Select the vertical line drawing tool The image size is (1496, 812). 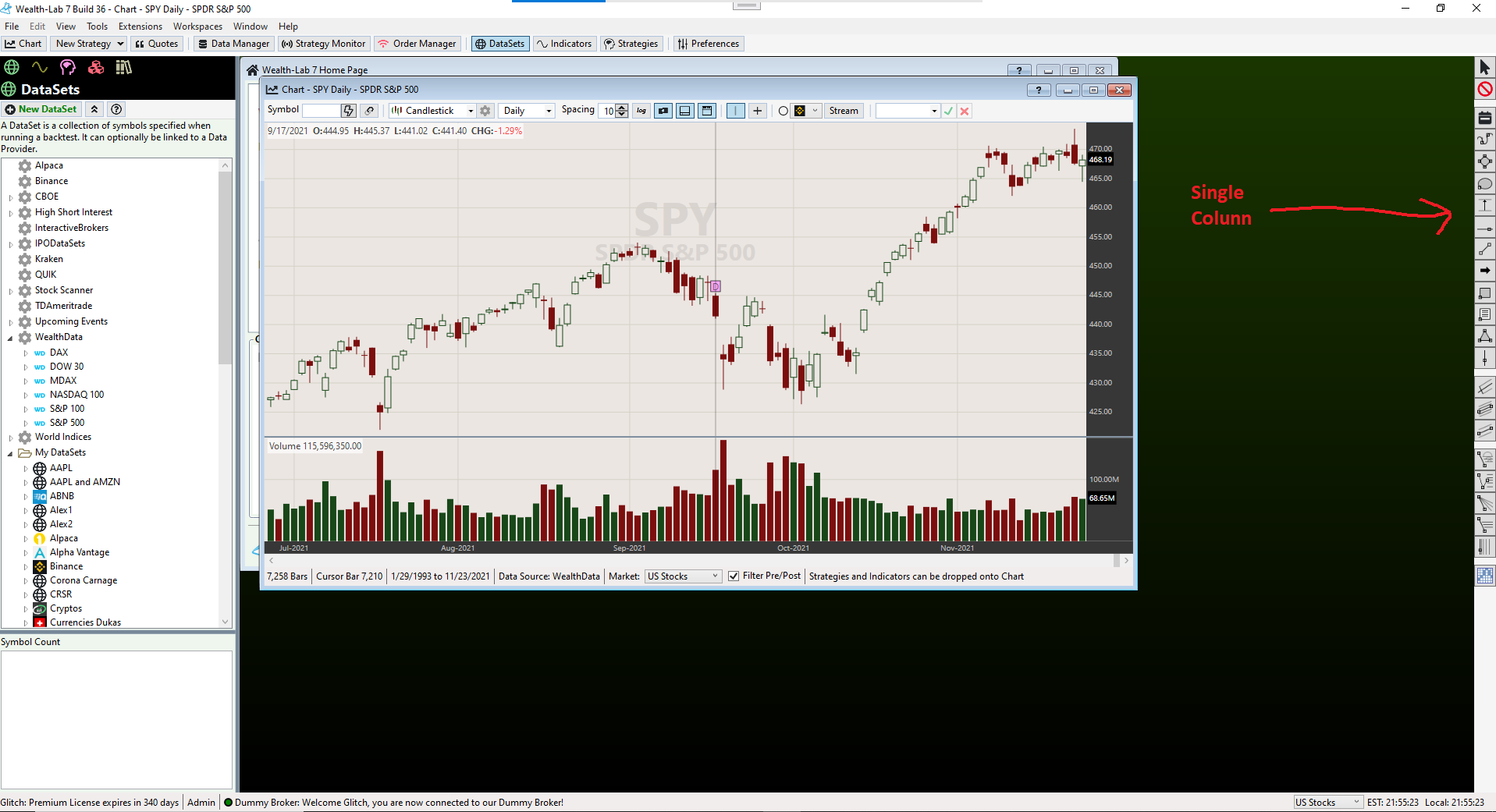1484,358
